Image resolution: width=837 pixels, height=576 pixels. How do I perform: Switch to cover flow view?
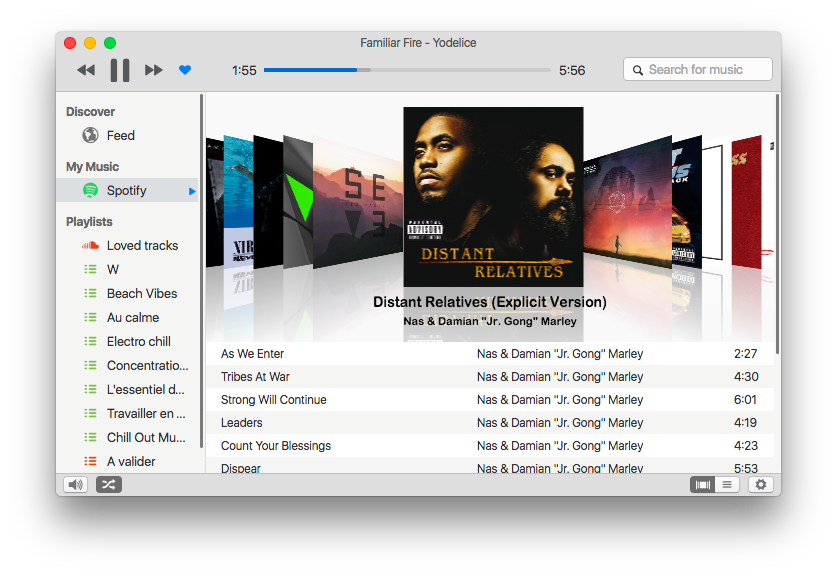click(x=702, y=485)
